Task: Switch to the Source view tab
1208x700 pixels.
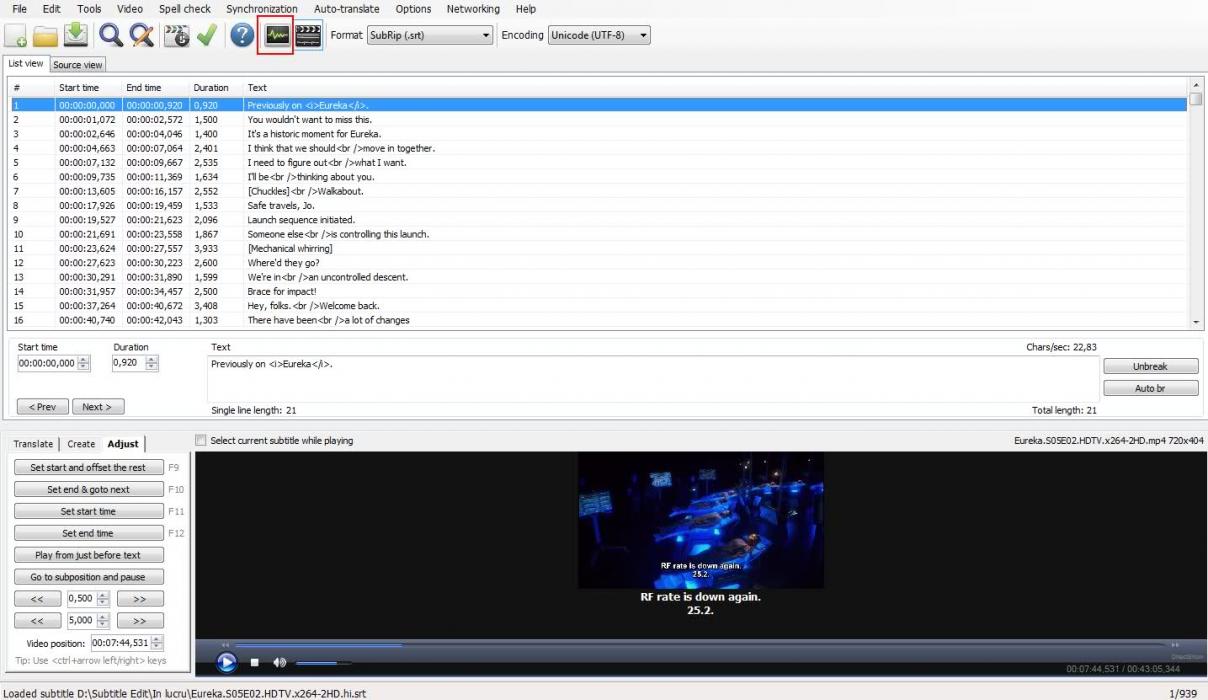Action: [x=78, y=65]
